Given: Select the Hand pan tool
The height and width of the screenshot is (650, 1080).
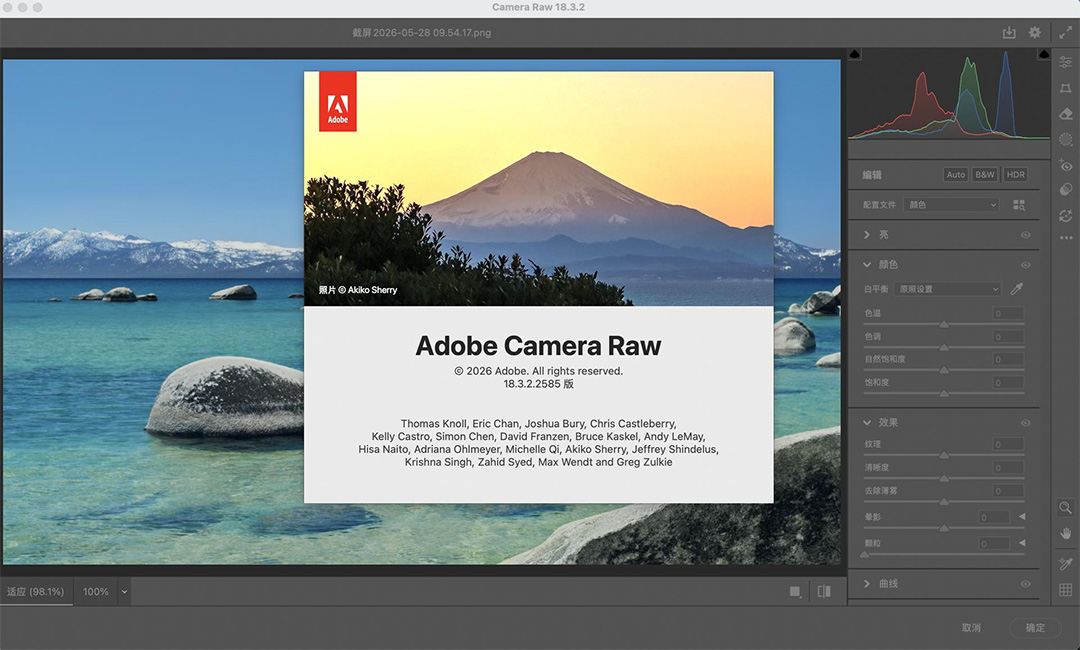Looking at the screenshot, I should (x=1066, y=534).
